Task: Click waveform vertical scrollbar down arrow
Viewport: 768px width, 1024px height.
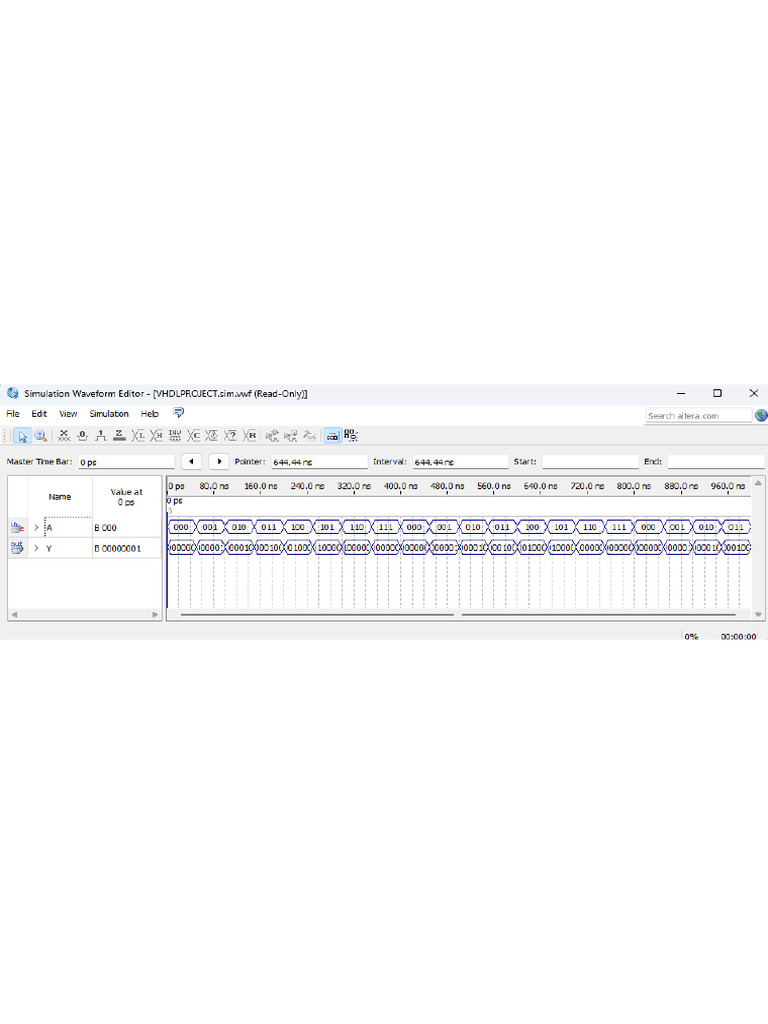Action: 758,615
